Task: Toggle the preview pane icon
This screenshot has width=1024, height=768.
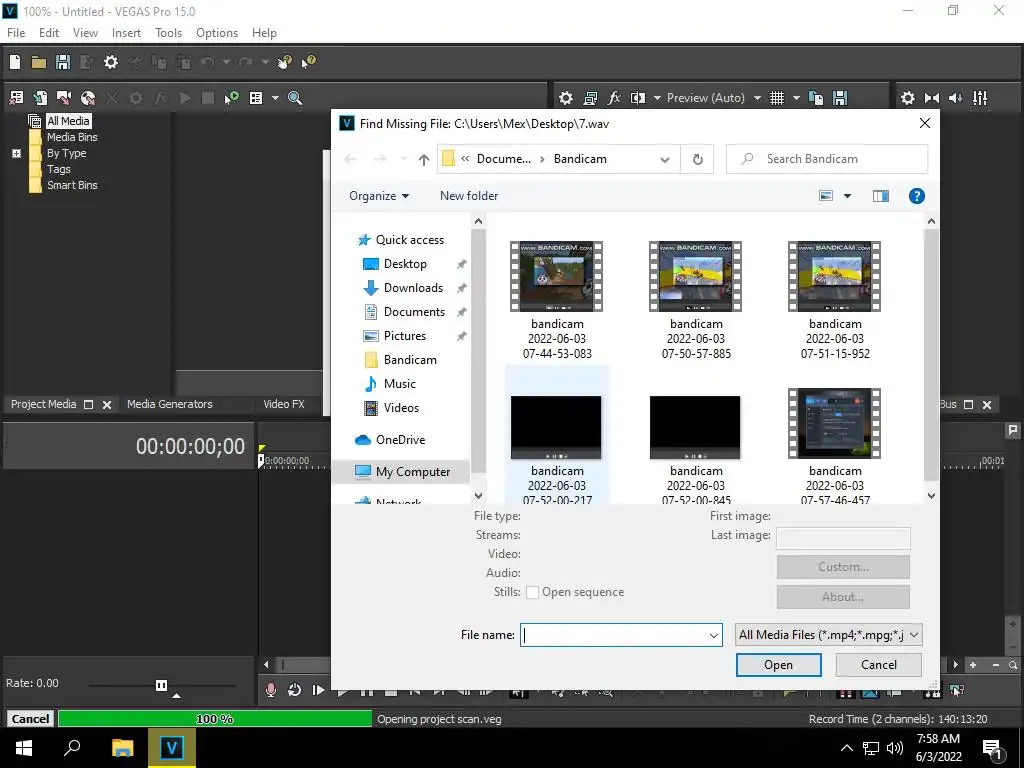Action: point(880,196)
